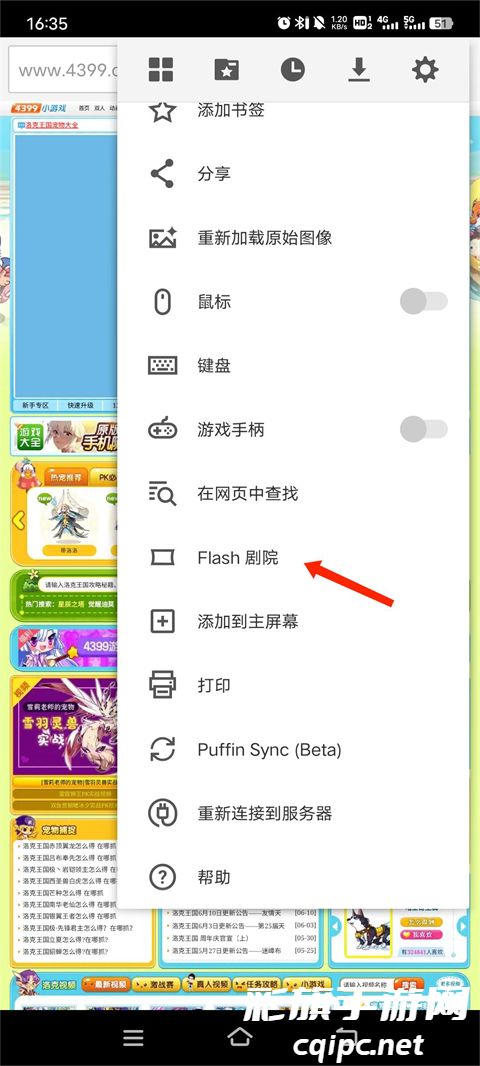Viewport: 480px width, 1066px height.
Task: Tap 重新连接到服务器 reconnect option
Action: [293, 813]
